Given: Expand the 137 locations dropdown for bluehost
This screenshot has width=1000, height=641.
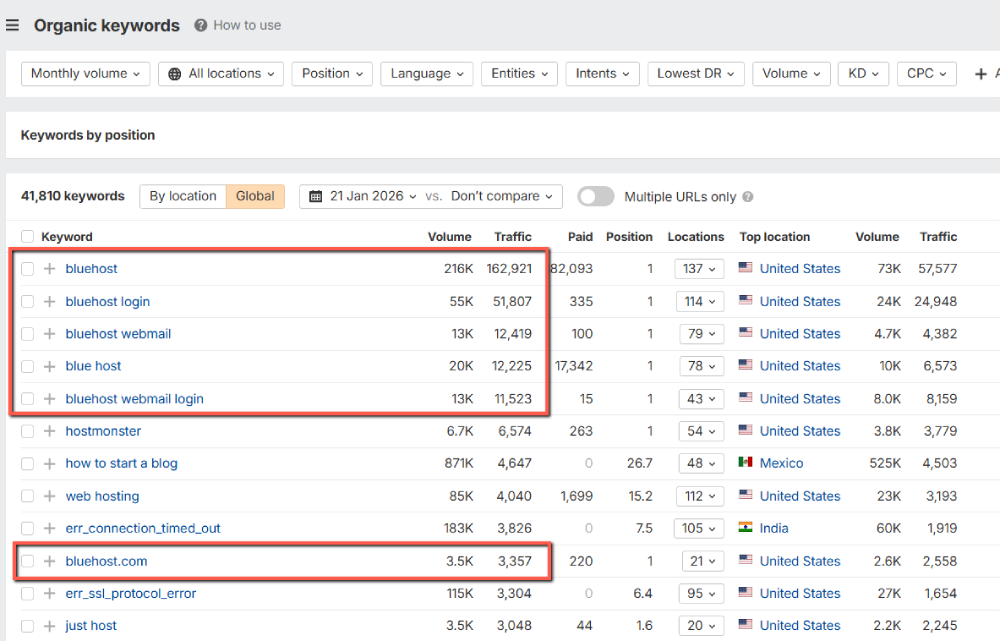Looking at the screenshot, I should click(698, 268).
